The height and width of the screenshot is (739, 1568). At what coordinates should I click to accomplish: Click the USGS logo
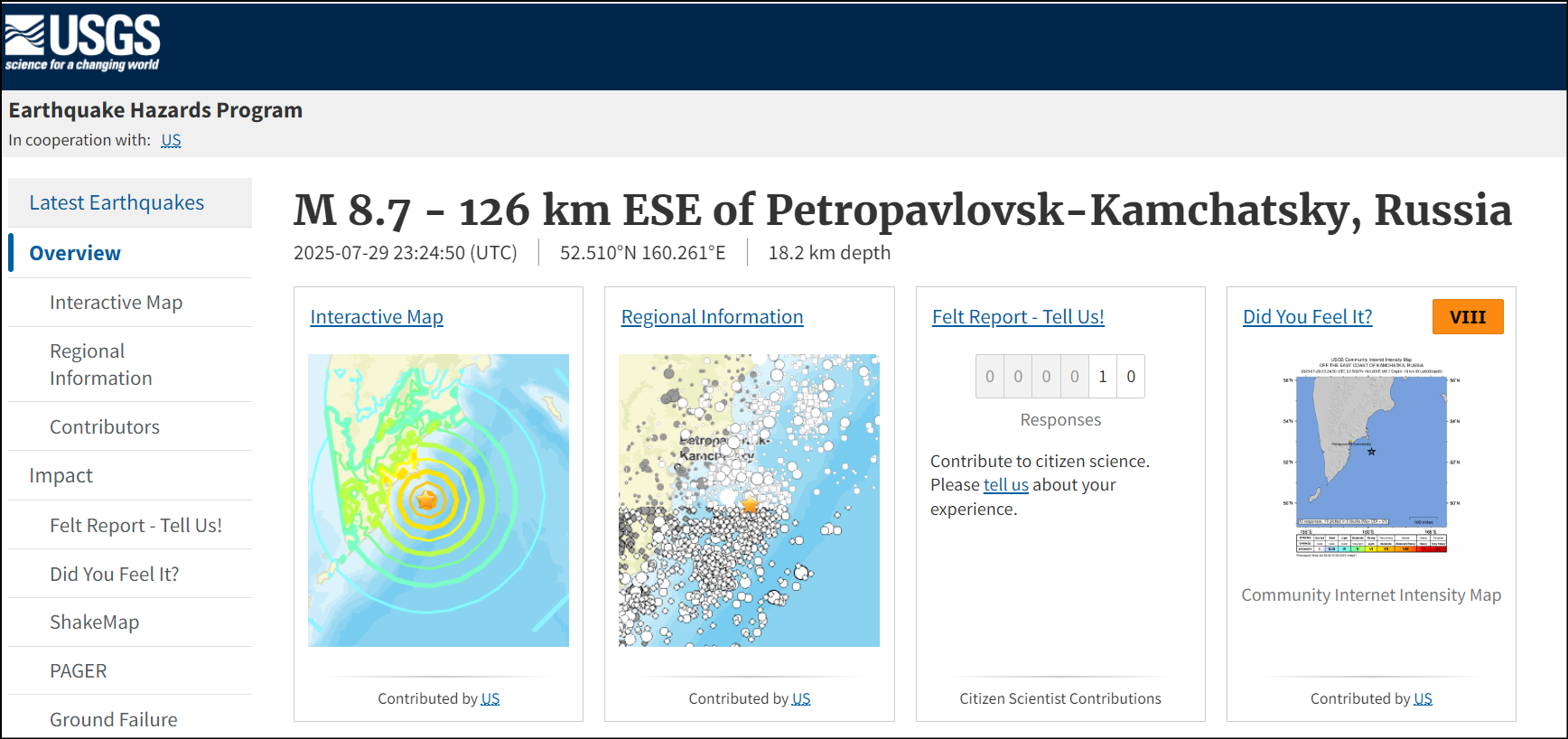(82, 42)
